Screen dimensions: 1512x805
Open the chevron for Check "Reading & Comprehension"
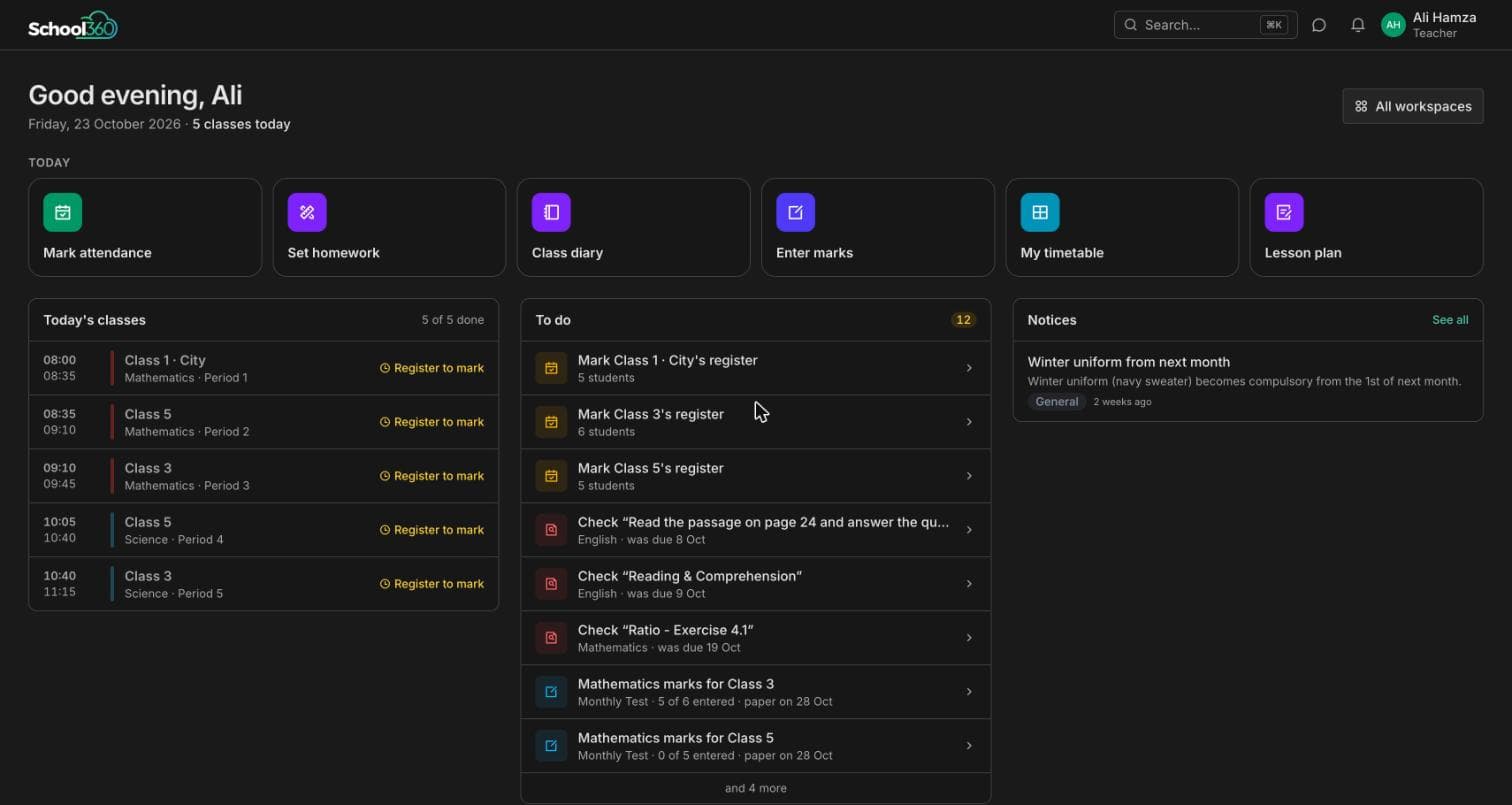pos(969,584)
